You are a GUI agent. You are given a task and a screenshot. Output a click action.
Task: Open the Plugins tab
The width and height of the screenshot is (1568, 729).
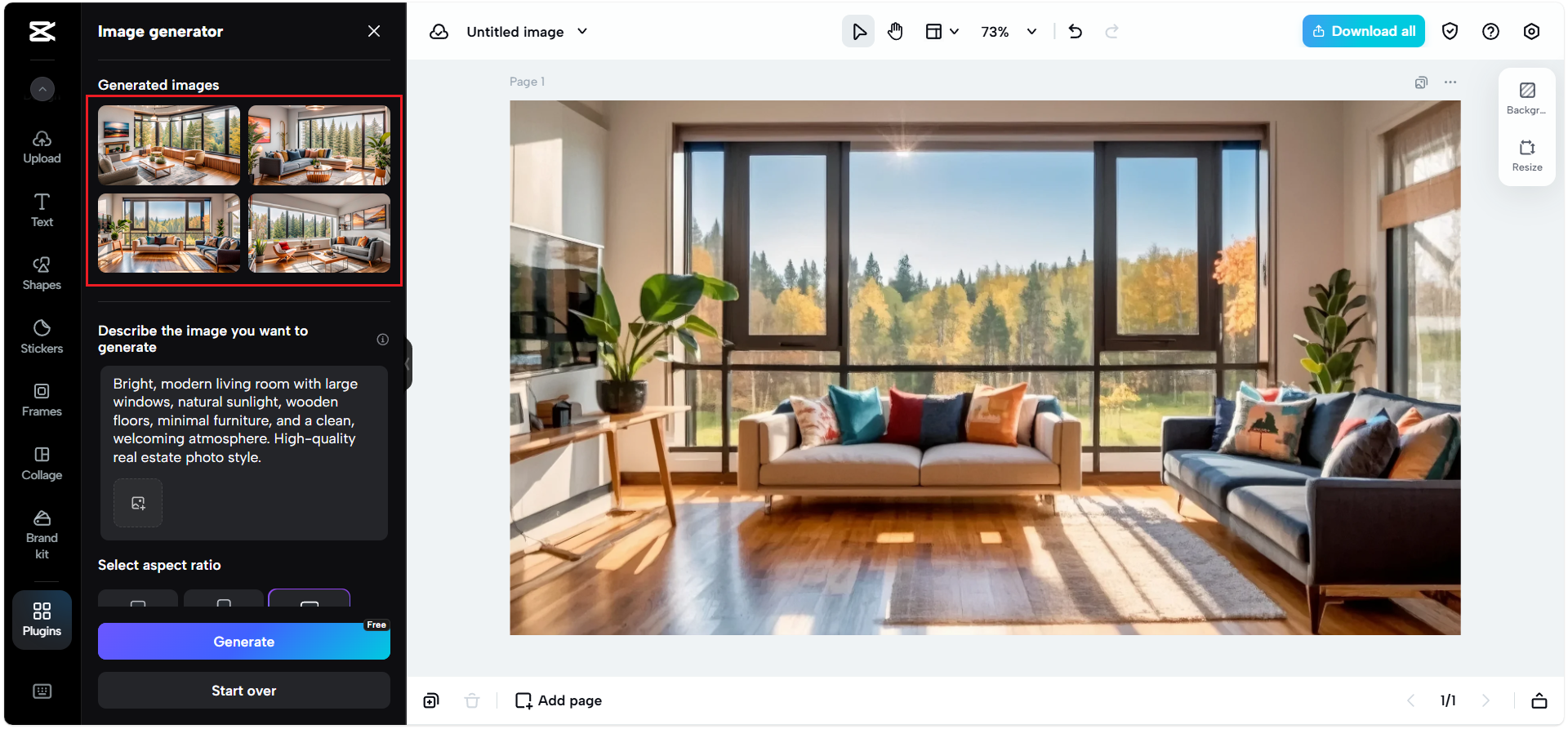[42, 619]
